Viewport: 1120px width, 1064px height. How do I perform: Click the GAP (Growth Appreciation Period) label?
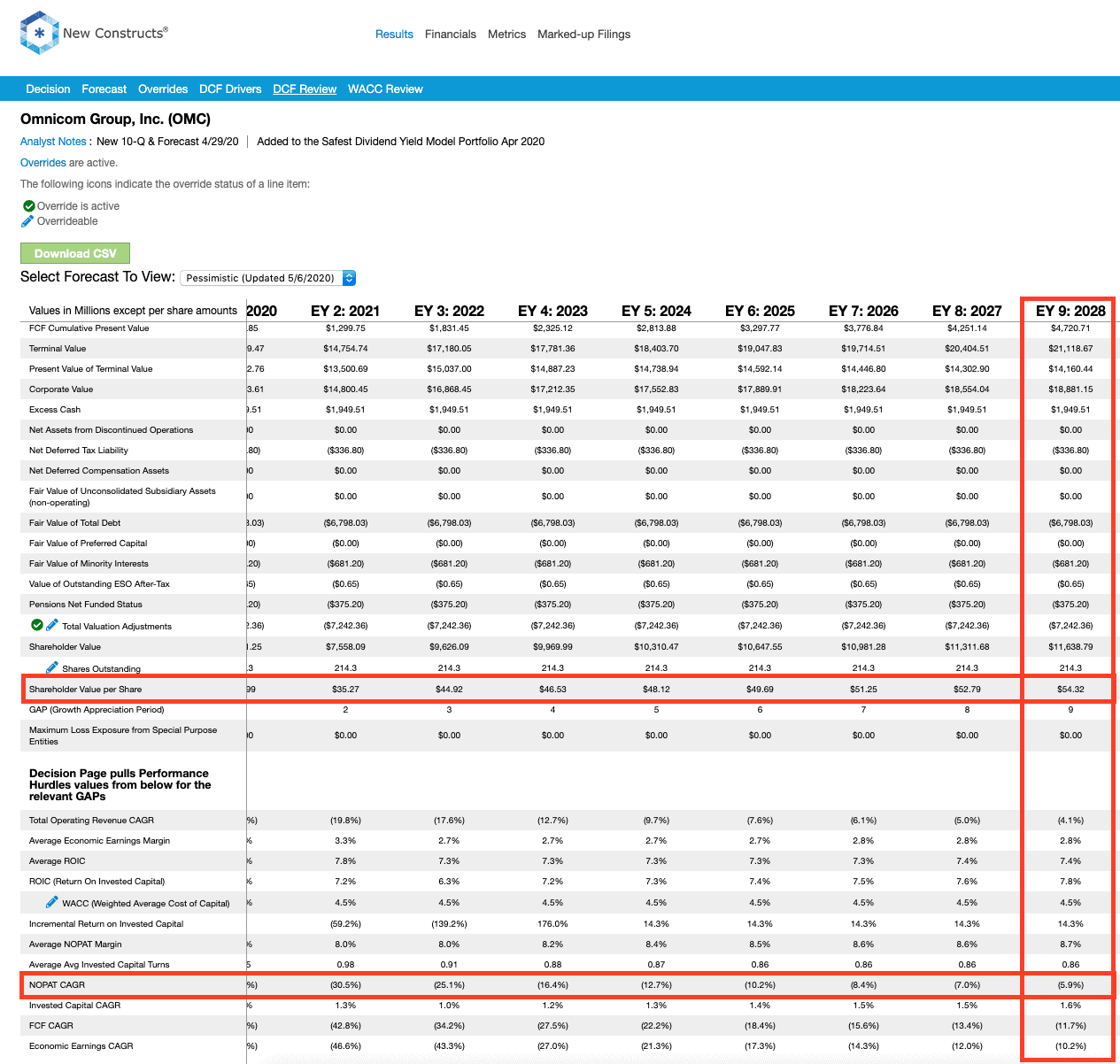click(97, 710)
